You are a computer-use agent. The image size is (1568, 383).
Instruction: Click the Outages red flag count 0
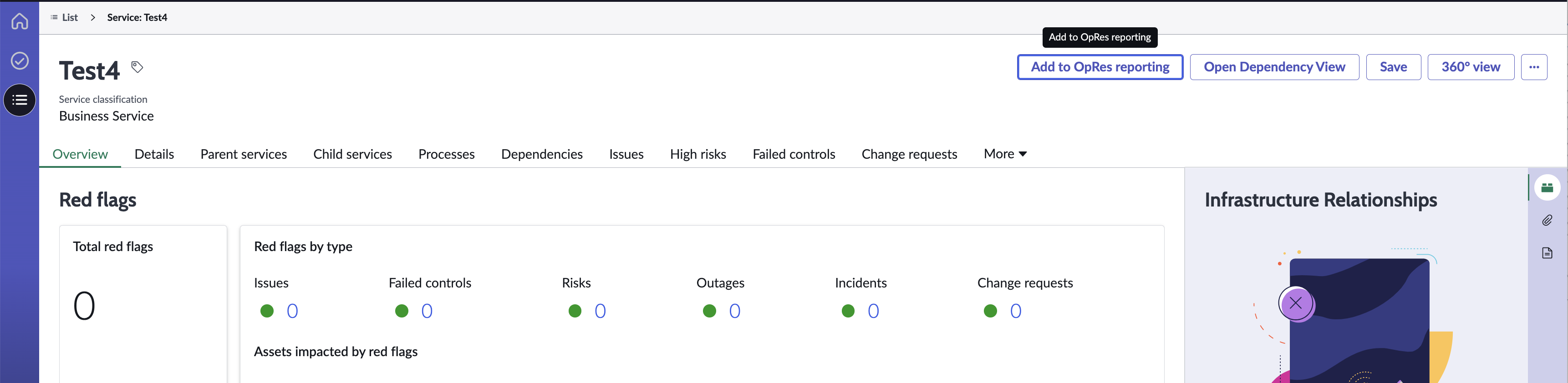tap(735, 311)
